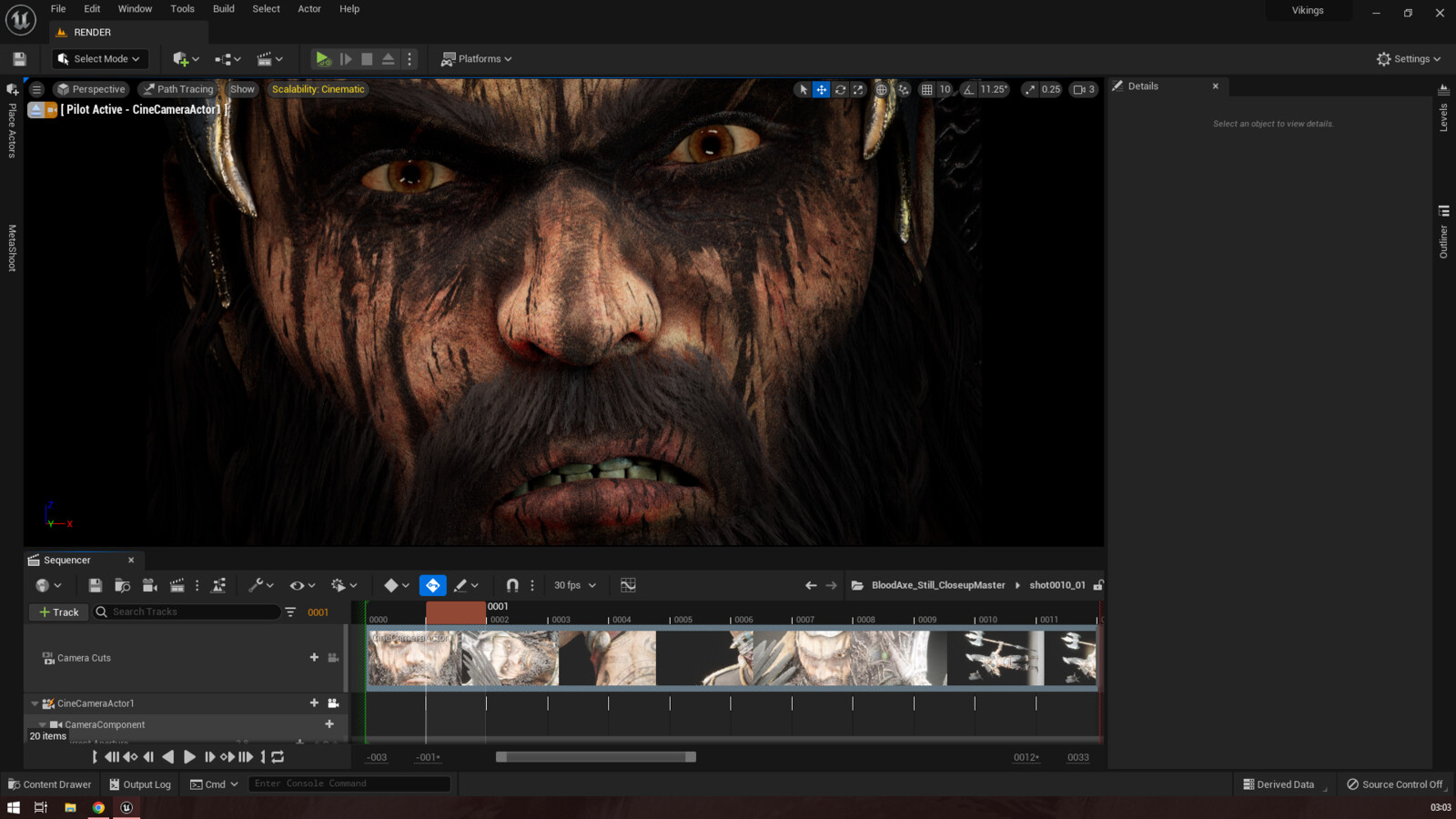Open the Platforms dropdown
The height and width of the screenshot is (819, 1456).
[x=476, y=59]
